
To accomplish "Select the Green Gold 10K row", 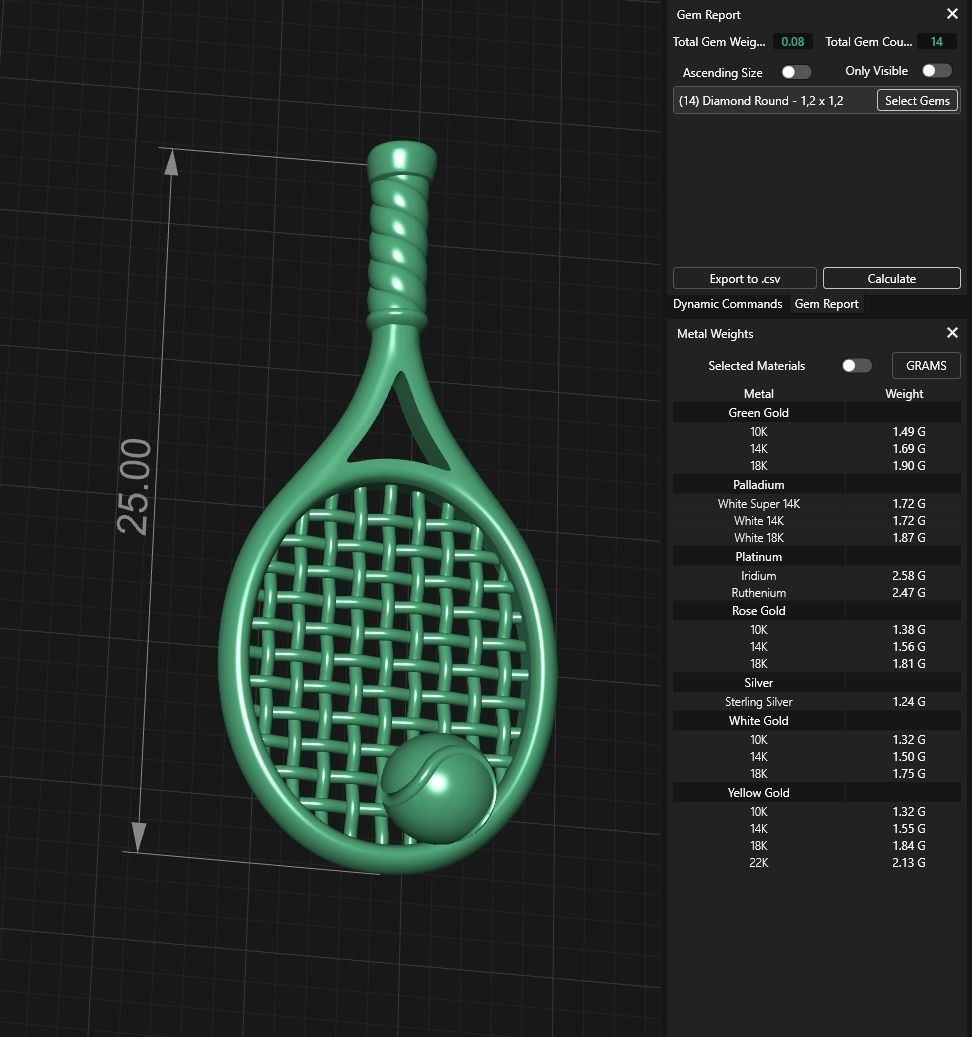I will [x=817, y=432].
